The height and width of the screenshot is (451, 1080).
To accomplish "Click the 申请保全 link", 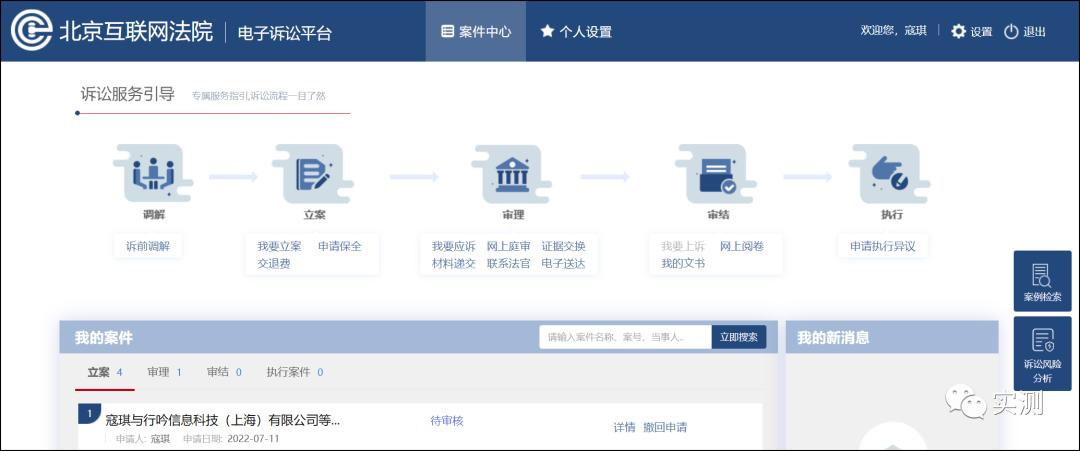I will 340,246.
